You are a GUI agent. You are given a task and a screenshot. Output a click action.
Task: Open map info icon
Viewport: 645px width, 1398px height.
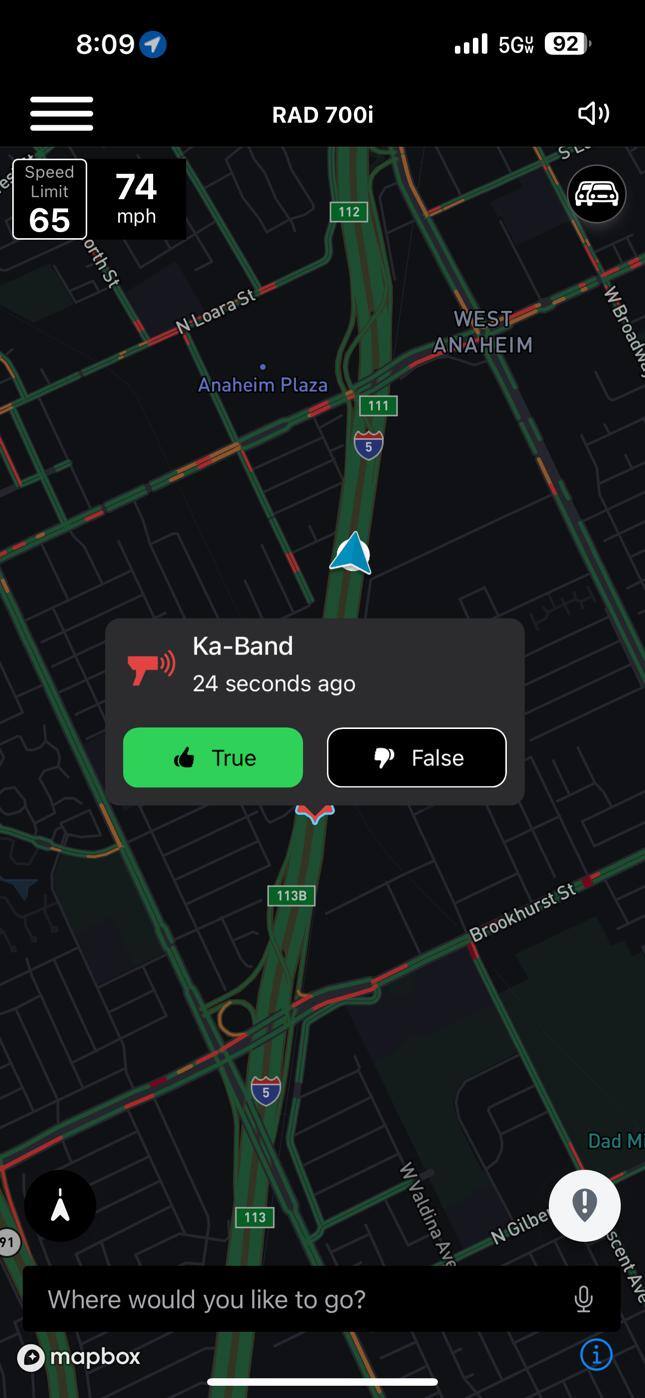[596, 1355]
